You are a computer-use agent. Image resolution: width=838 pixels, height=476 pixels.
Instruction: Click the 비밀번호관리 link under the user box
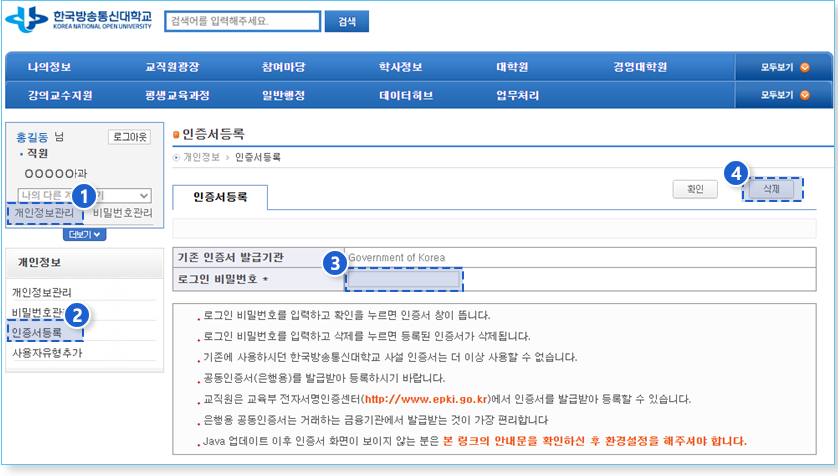123,213
